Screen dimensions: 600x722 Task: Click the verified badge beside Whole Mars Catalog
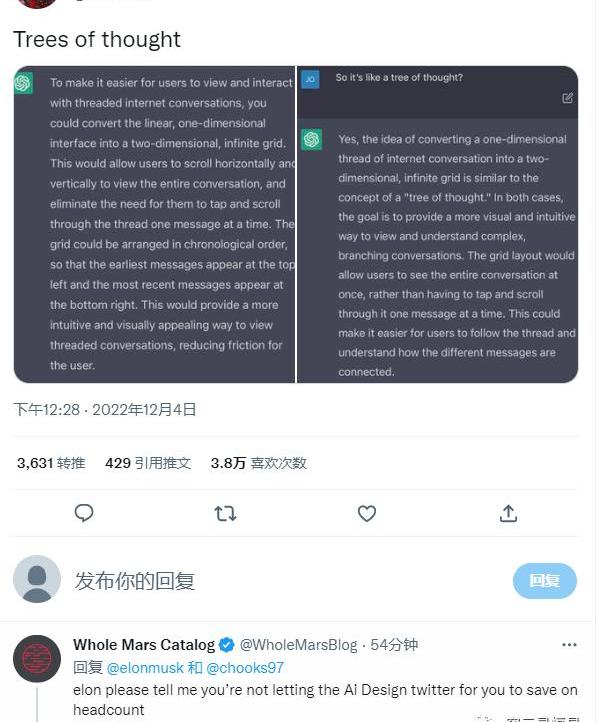[x=227, y=645]
